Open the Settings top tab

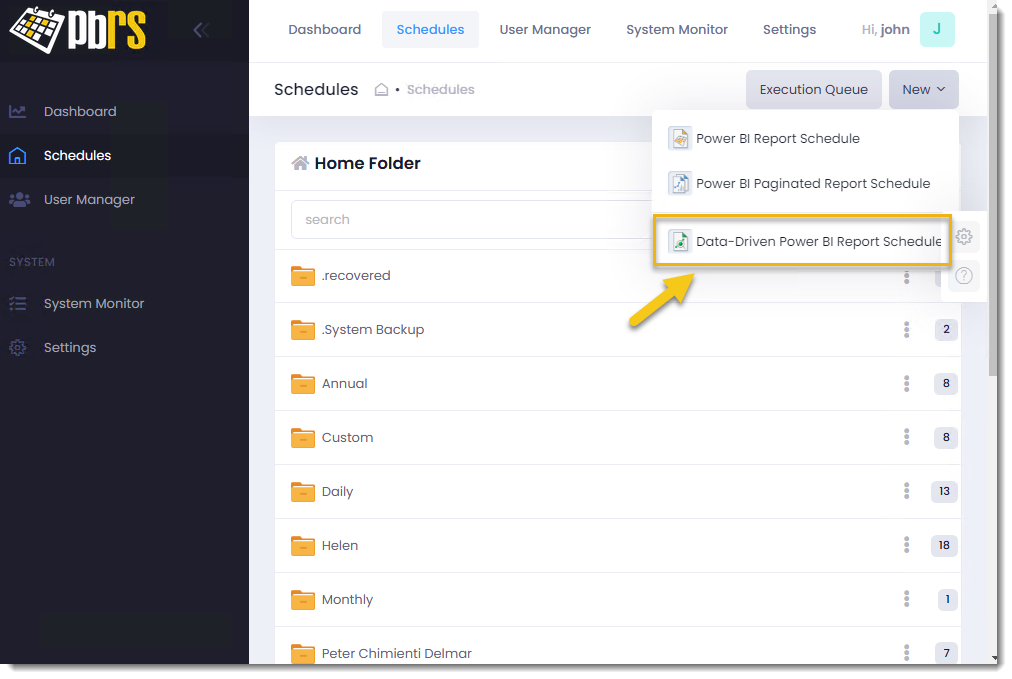pos(789,30)
